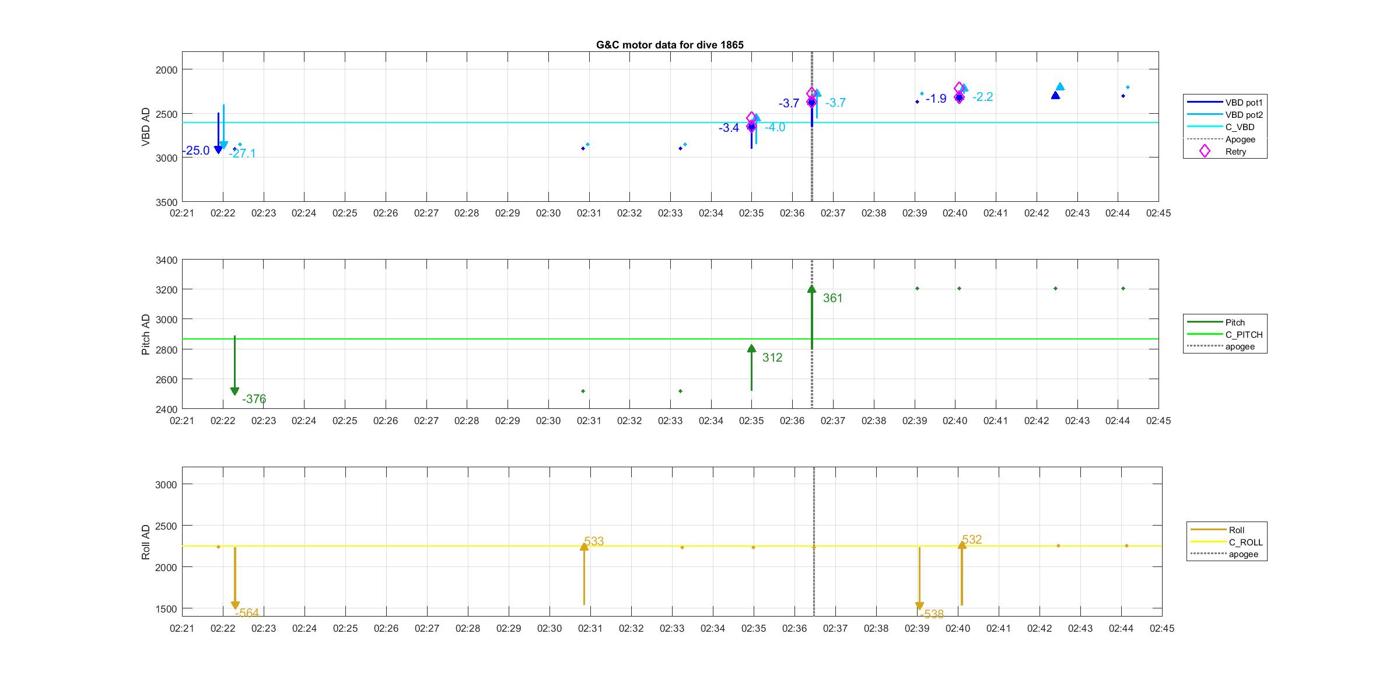Click the '-538' roll data label
The height and width of the screenshot is (693, 1400).
point(932,614)
